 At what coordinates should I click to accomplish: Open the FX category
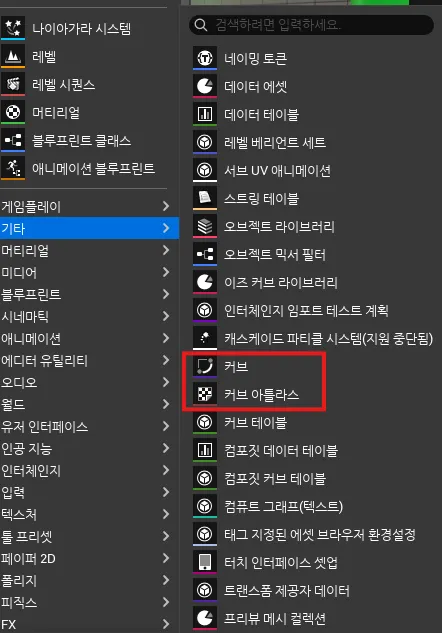89,624
